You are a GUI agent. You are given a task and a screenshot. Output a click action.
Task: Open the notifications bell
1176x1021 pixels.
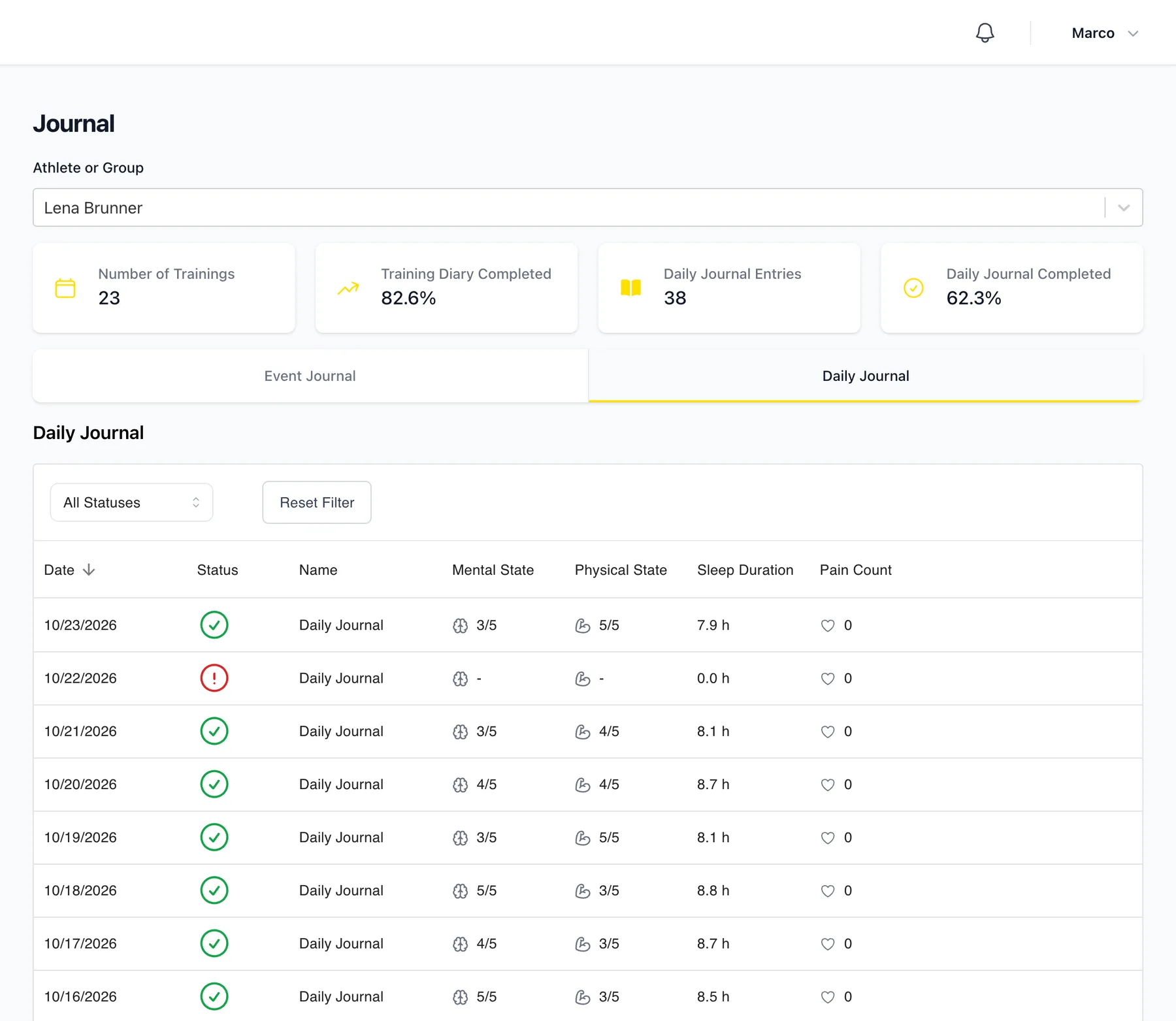tap(985, 33)
